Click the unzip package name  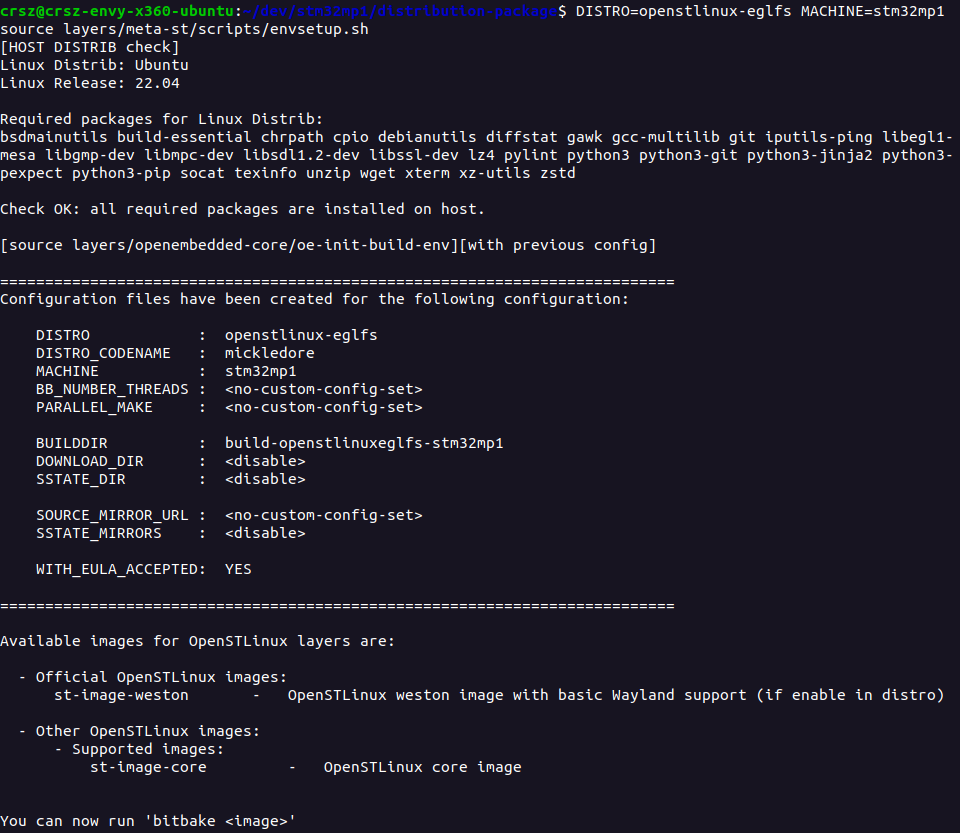point(328,173)
